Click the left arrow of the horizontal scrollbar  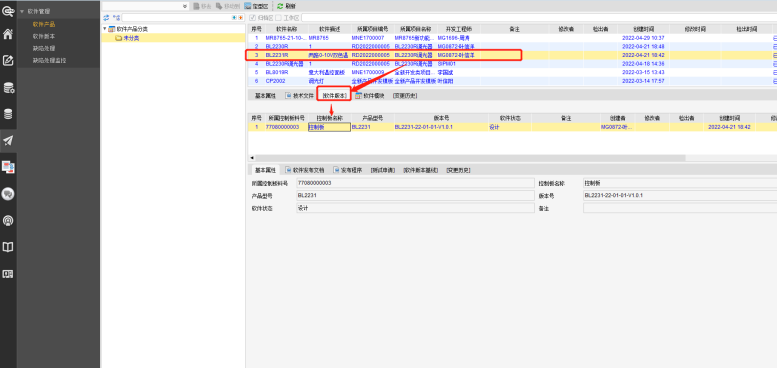[x=252, y=158]
